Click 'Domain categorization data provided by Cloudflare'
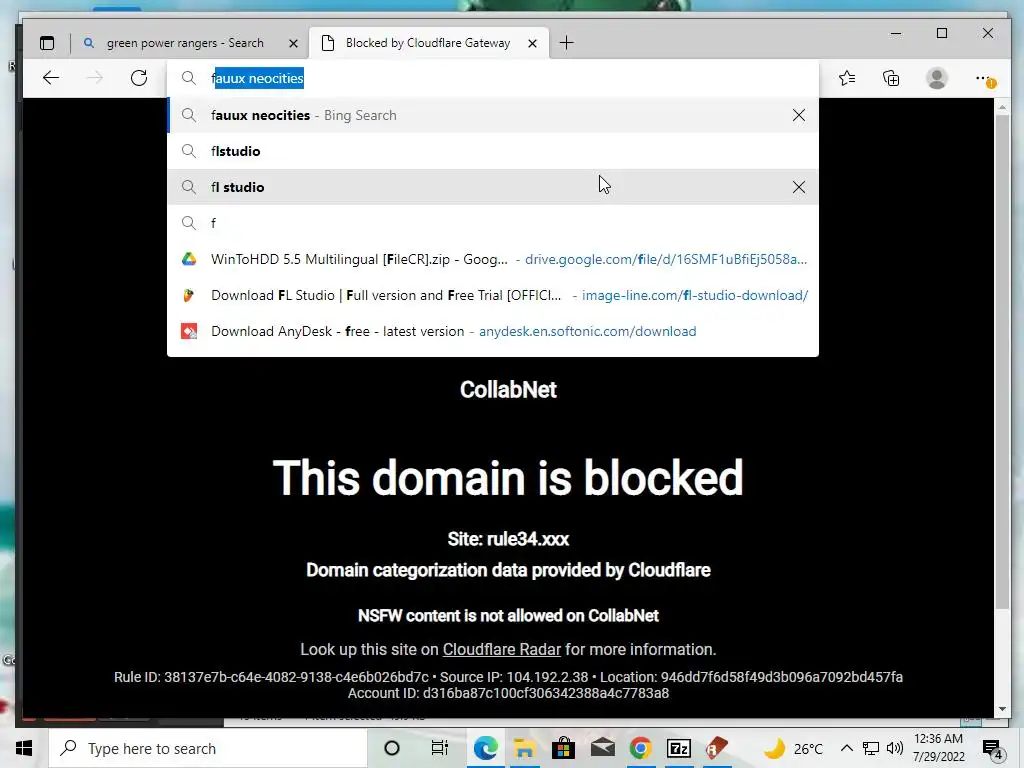1024x768 pixels. tap(508, 570)
